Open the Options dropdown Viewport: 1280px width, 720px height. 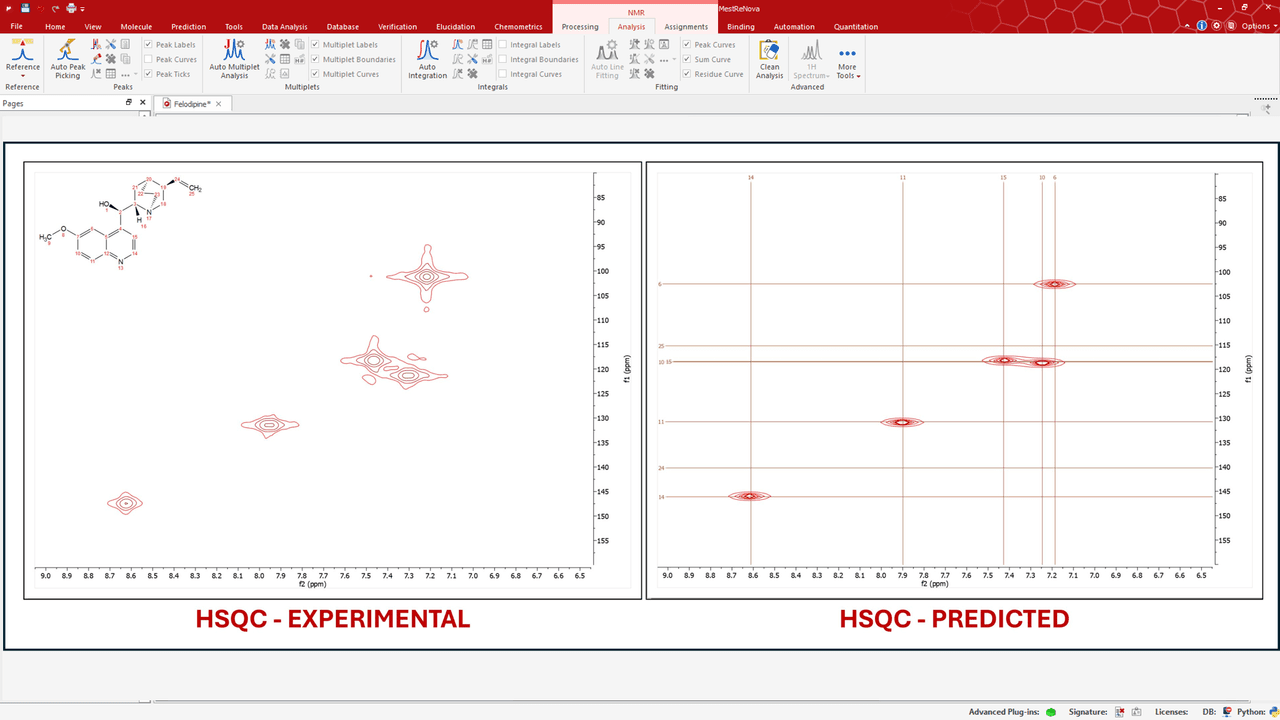(1257, 26)
